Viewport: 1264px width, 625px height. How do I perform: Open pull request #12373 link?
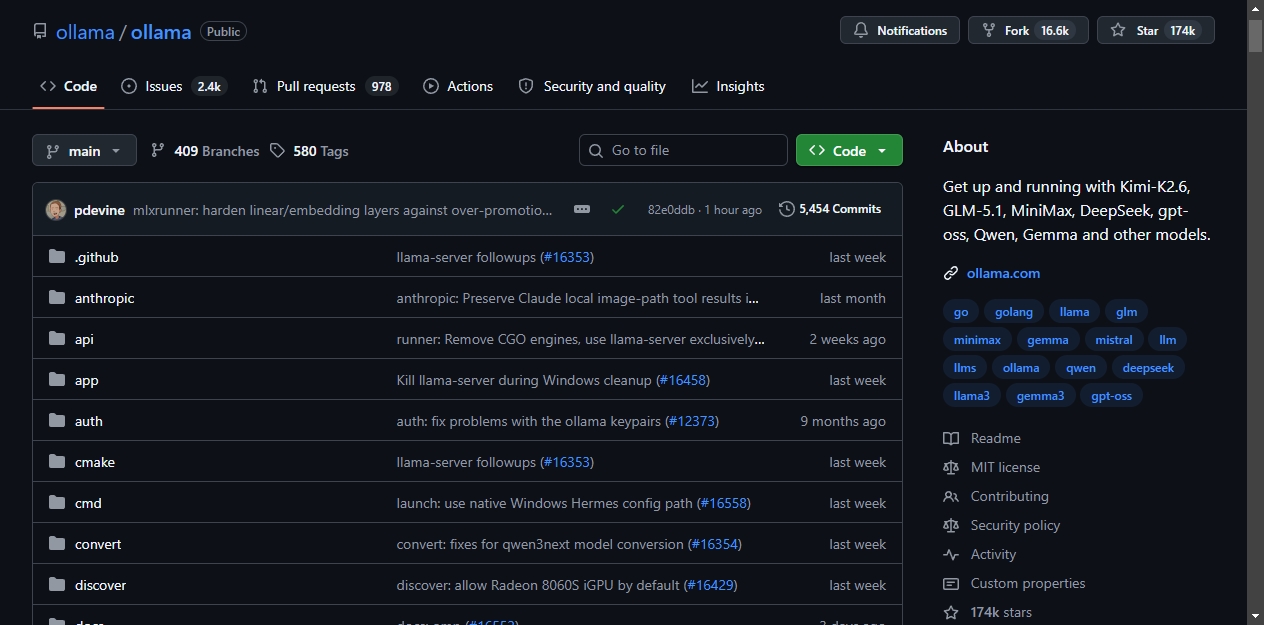(x=692, y=421)
